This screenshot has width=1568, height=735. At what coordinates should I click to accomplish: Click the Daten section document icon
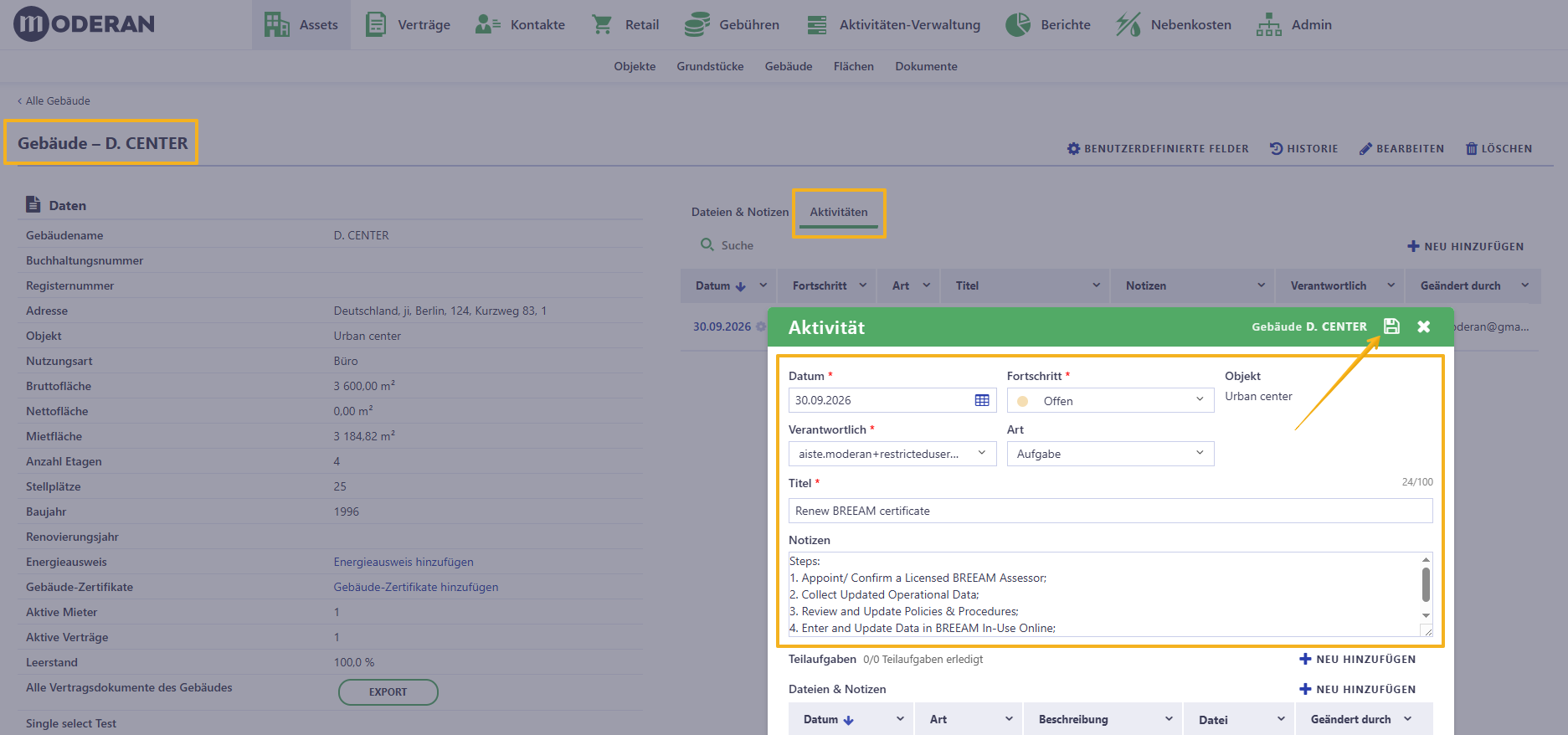click(x=33, y=204)
